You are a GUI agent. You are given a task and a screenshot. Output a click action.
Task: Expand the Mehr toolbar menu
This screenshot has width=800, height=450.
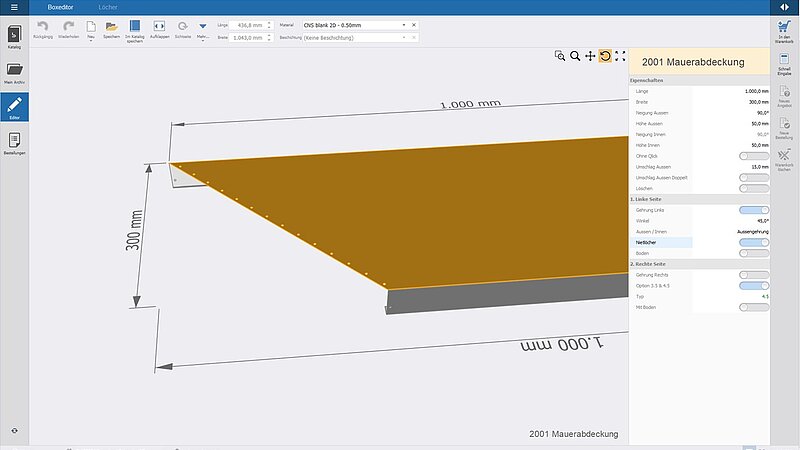pyautogui.click(x=203, y=26)
